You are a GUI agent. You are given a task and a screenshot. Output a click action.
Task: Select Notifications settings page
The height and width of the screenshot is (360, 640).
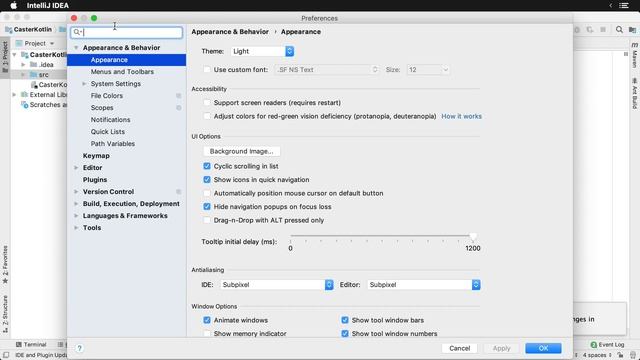(111, 120)
